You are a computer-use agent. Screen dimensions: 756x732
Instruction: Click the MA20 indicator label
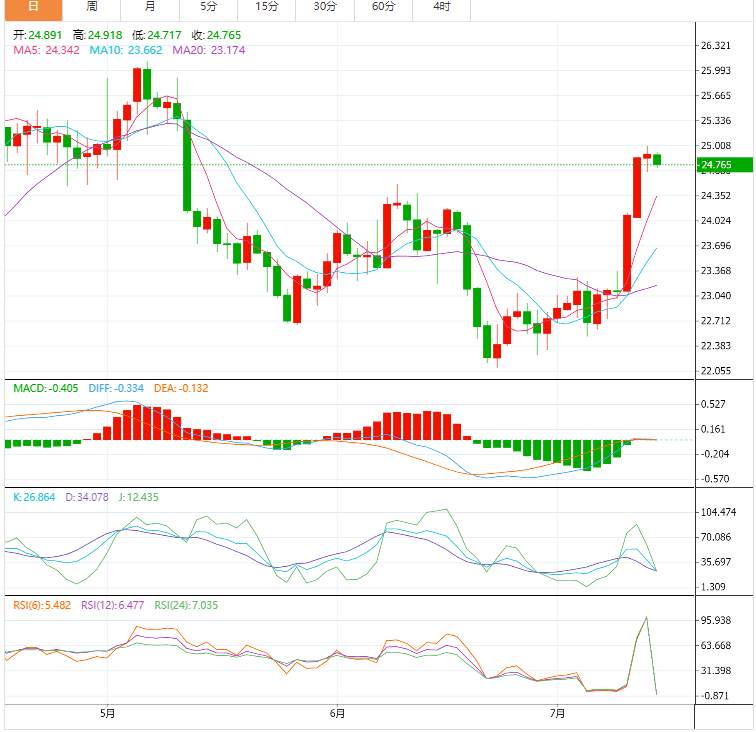(208, 49)
